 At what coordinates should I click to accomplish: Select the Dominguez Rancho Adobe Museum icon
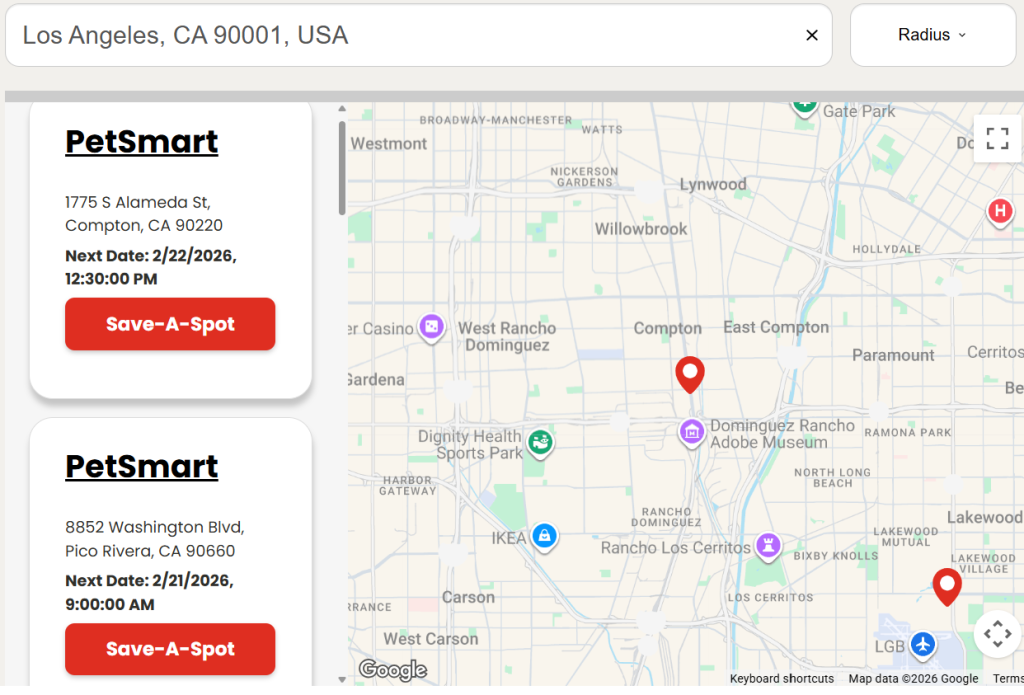pos(691,432)
